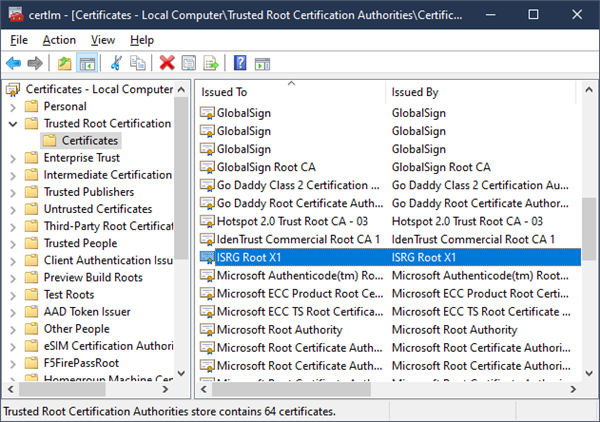The width and height of the screenshot is (600, 422).
Task: Expand Third-Party Root Certification node
Action: click(13, 227)
